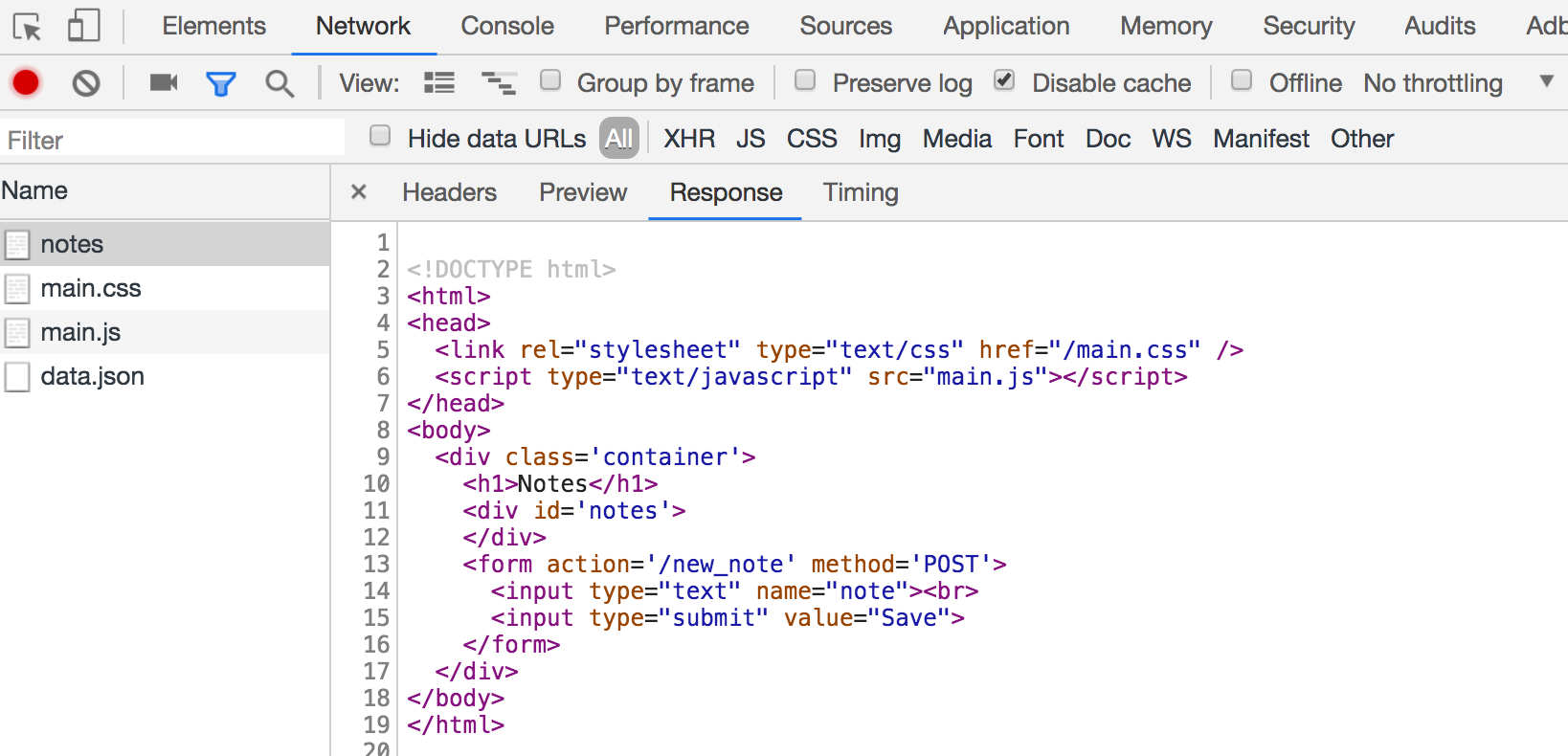
Task: Switch to the Console tab
Action: [x=507, y=26]
